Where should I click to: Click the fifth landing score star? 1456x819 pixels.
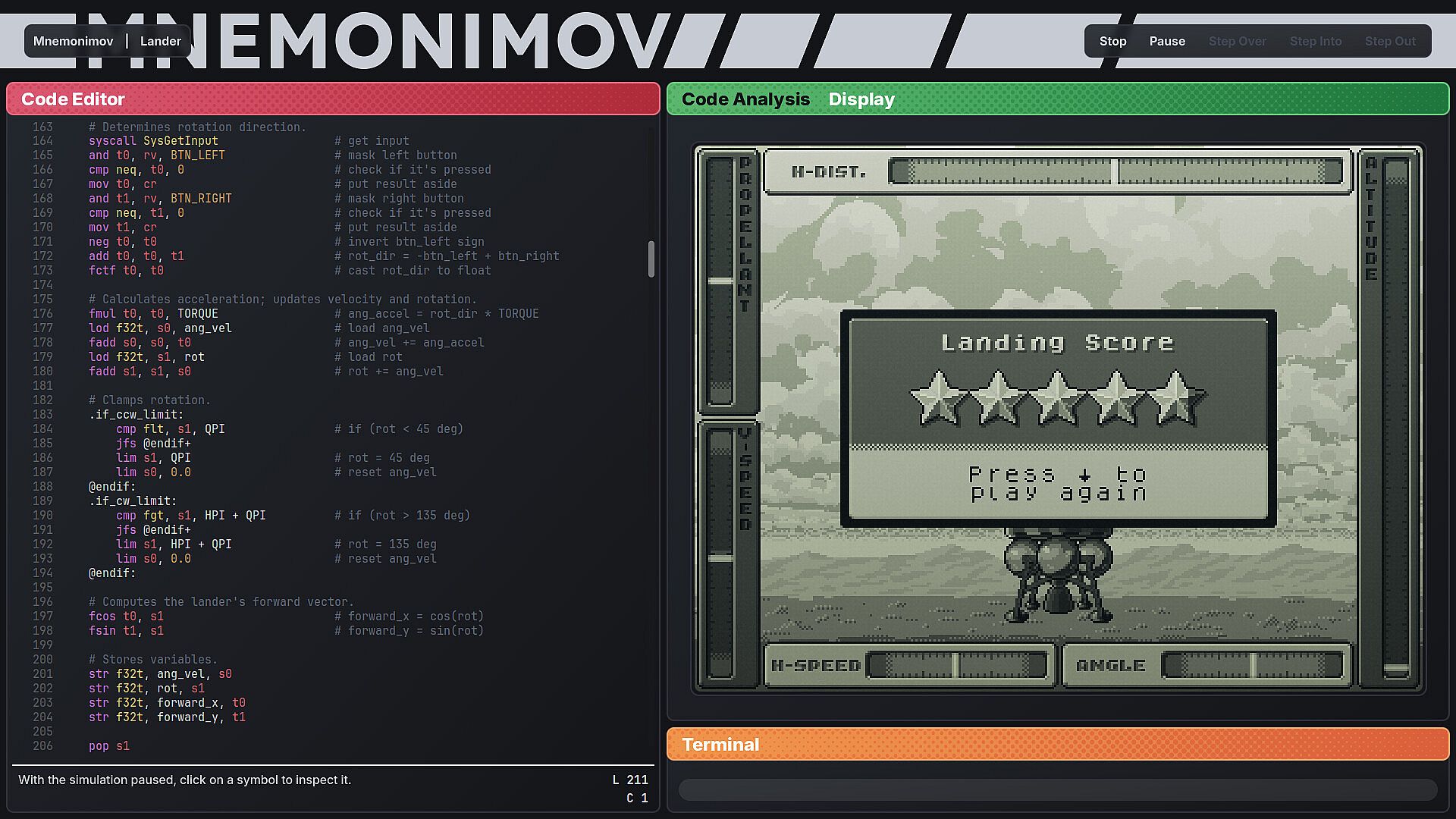click(1175, 397)
